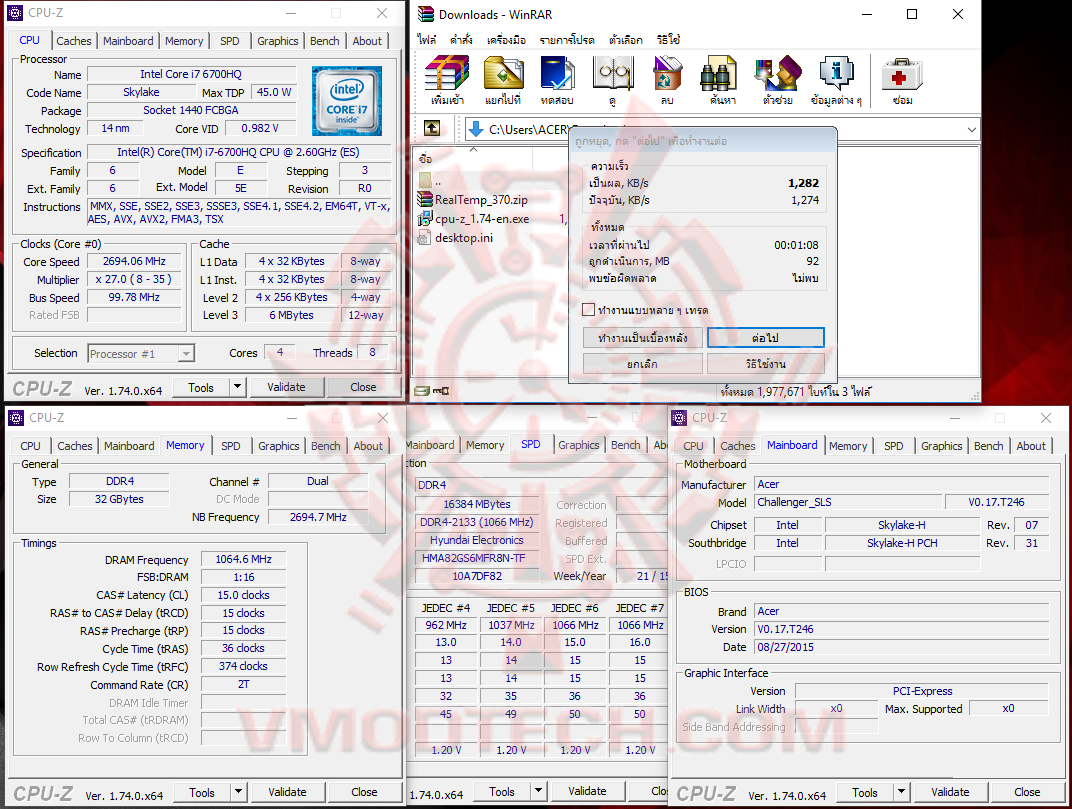The height and width of the screenshot is (809, 1072).
Task: Click the Intel Core i7 6700HQ name field
Action: [191, 74]
